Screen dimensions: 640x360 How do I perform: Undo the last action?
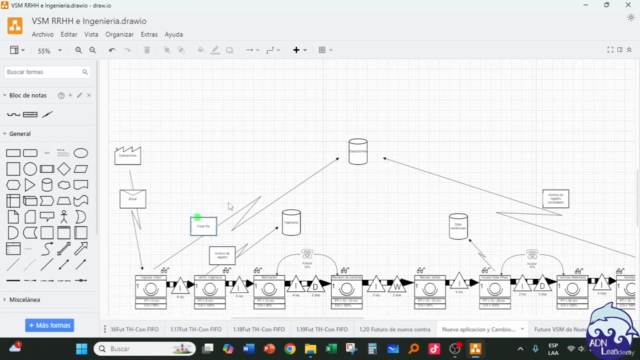tap(112, 50)
